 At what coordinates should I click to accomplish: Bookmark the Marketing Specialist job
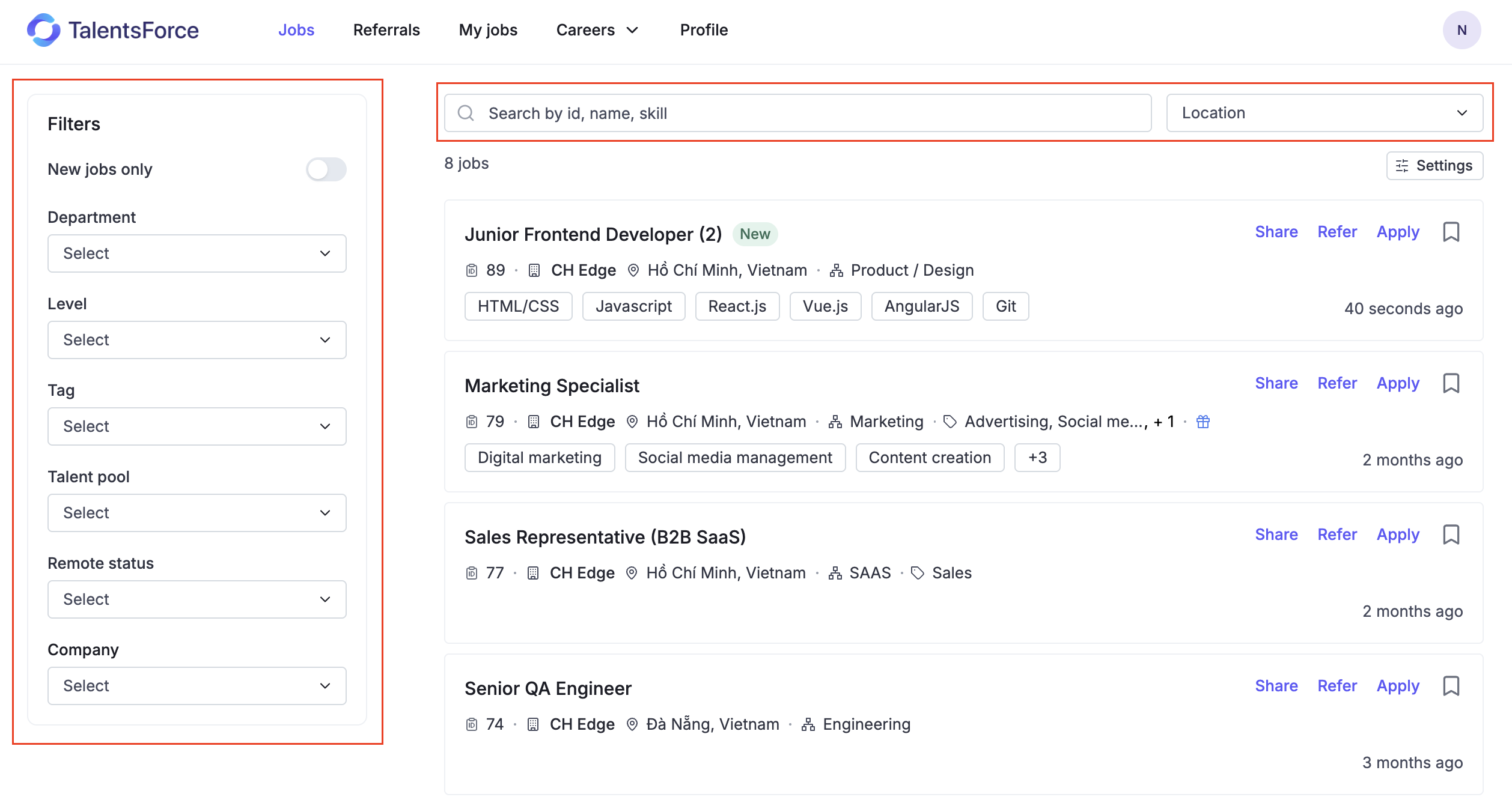[x=1451, y=383]
